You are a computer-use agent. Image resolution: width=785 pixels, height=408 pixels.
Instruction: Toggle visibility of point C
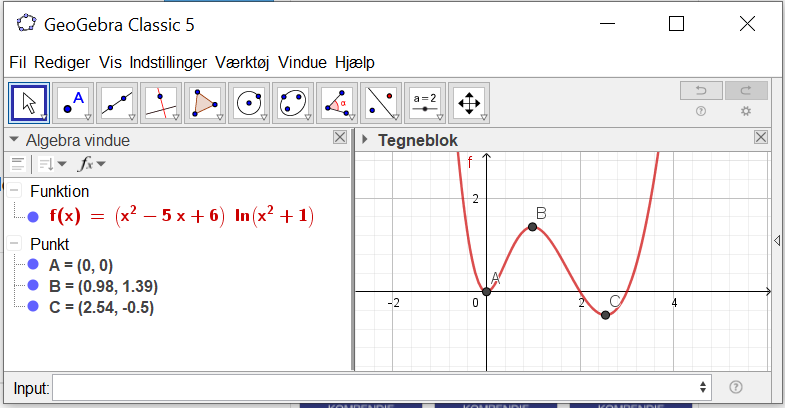pyautogui.click(x=33, y=306)
